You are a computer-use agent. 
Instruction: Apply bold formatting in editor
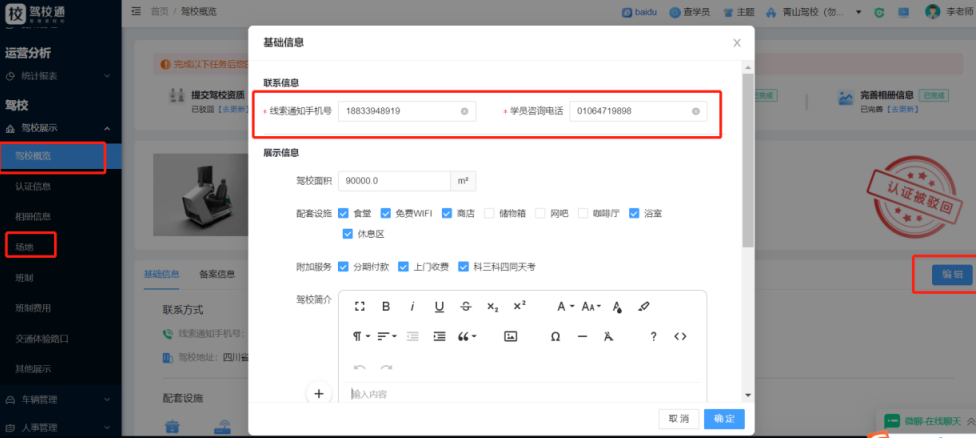point(386,306)
